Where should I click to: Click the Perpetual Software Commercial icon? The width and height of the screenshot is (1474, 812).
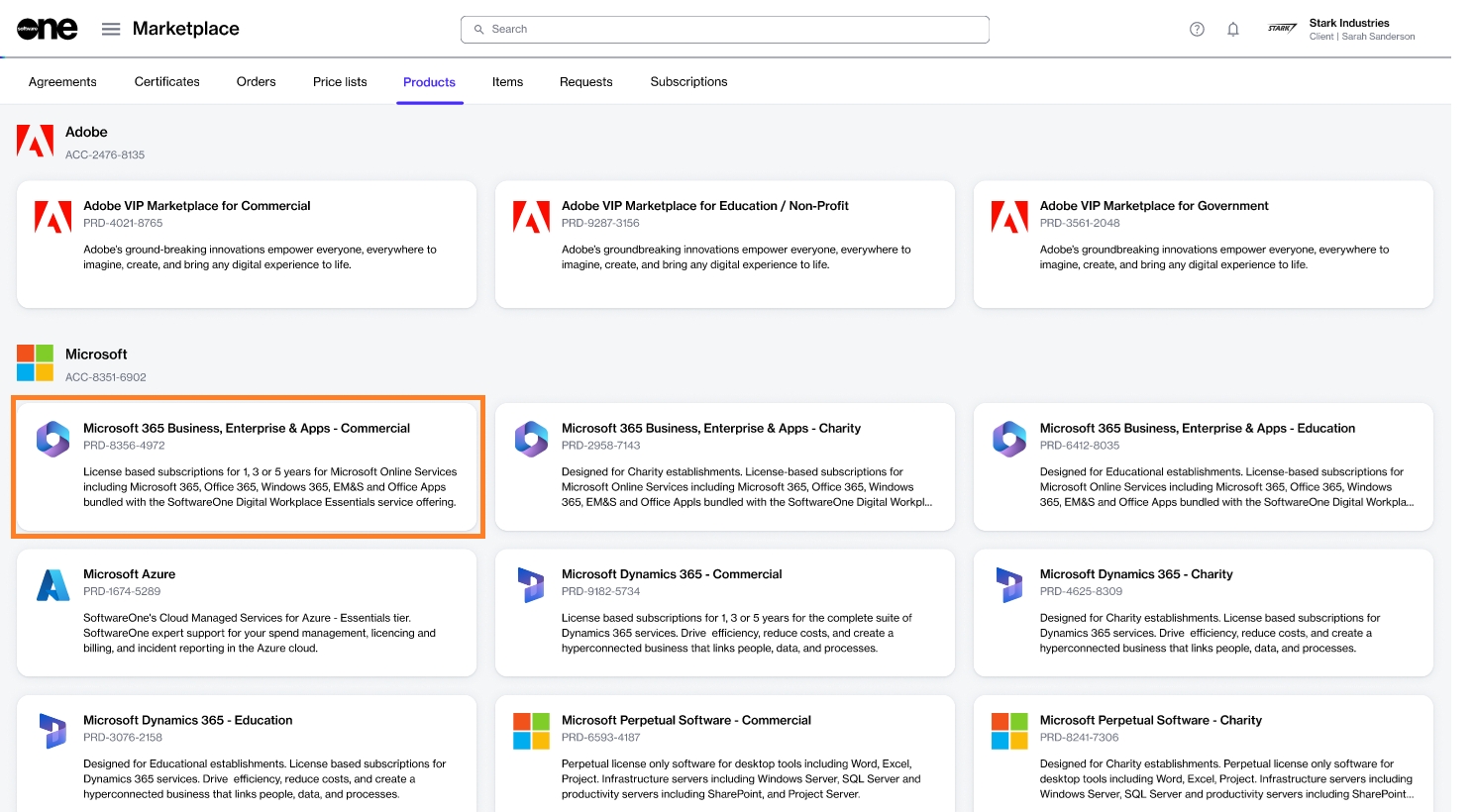pyautogui.click(x=531, y=732)
